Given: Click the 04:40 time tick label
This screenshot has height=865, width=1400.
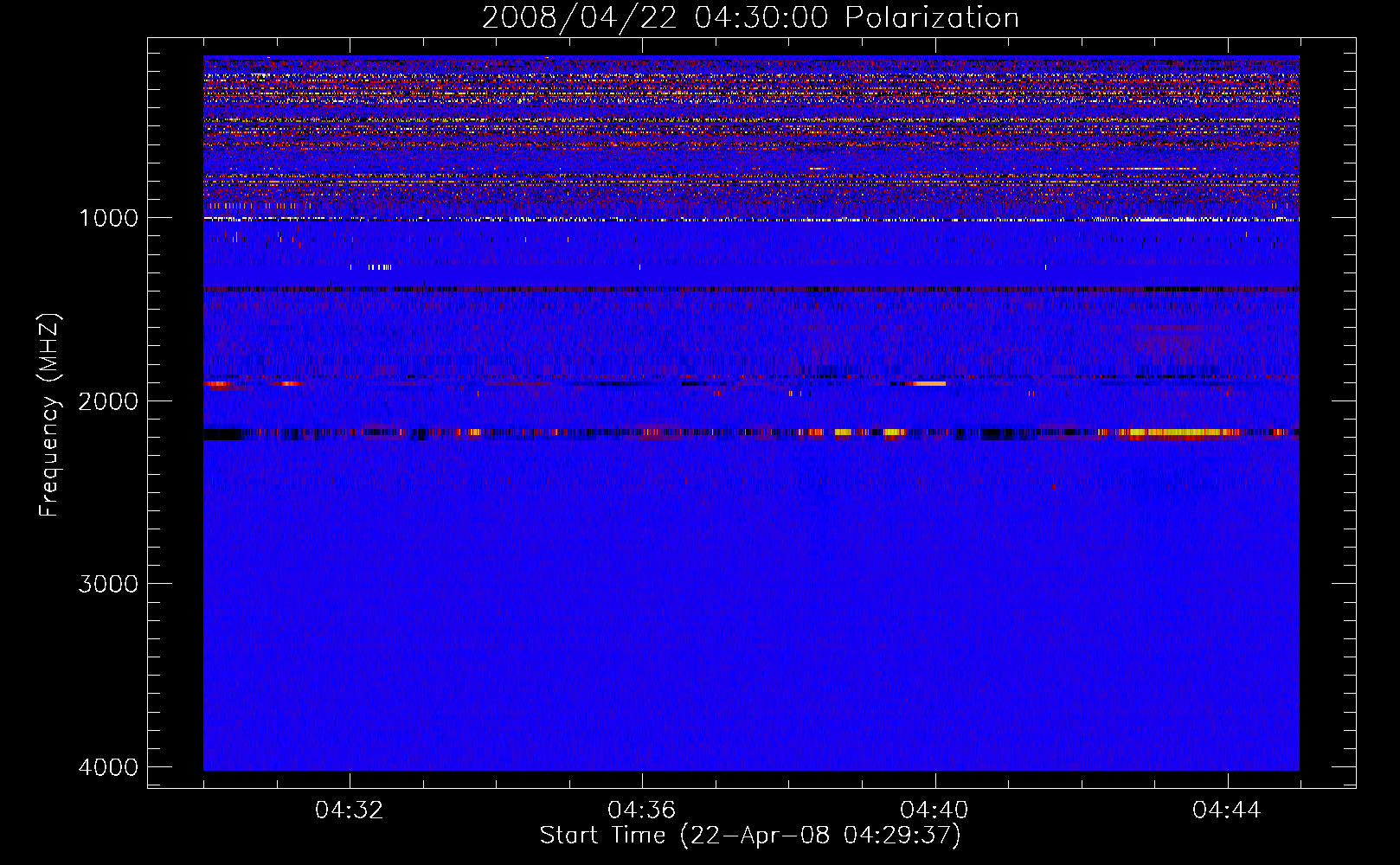Looking at the screenshot, I should click(x=934, y=810).
